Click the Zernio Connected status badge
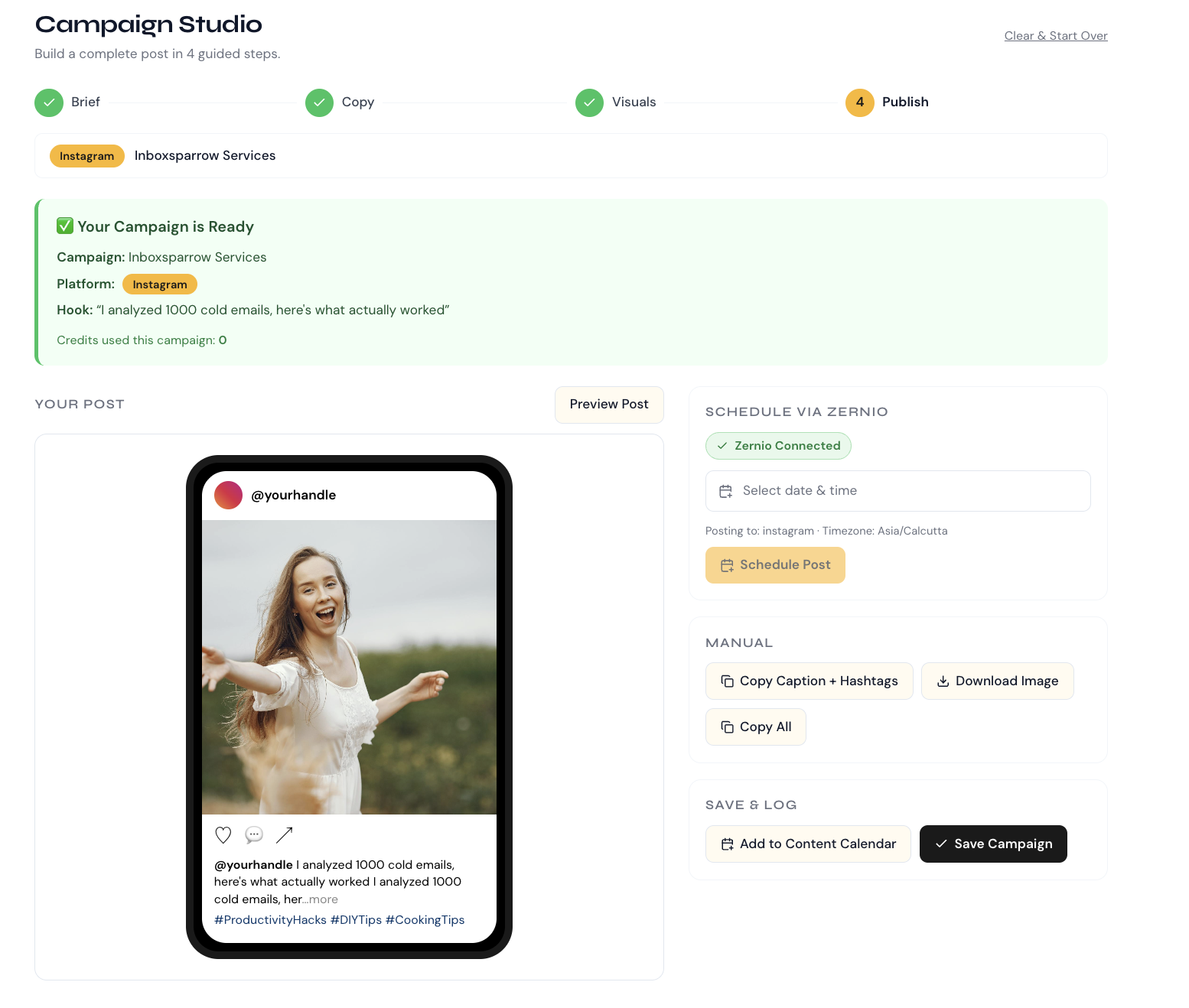1189x1008 pixels. pos(778,446)
